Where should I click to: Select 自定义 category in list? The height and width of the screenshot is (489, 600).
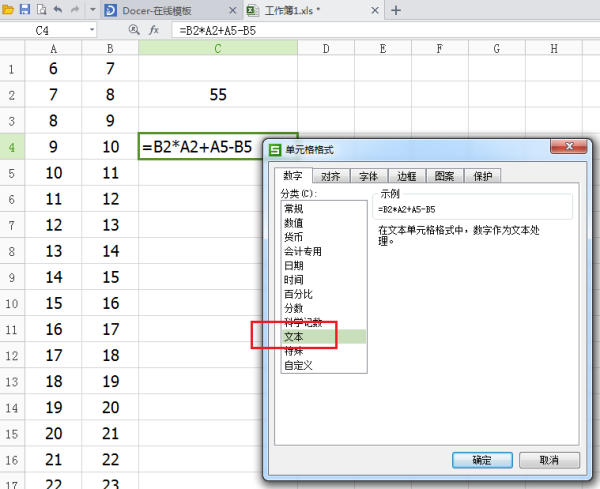point(324,365)
